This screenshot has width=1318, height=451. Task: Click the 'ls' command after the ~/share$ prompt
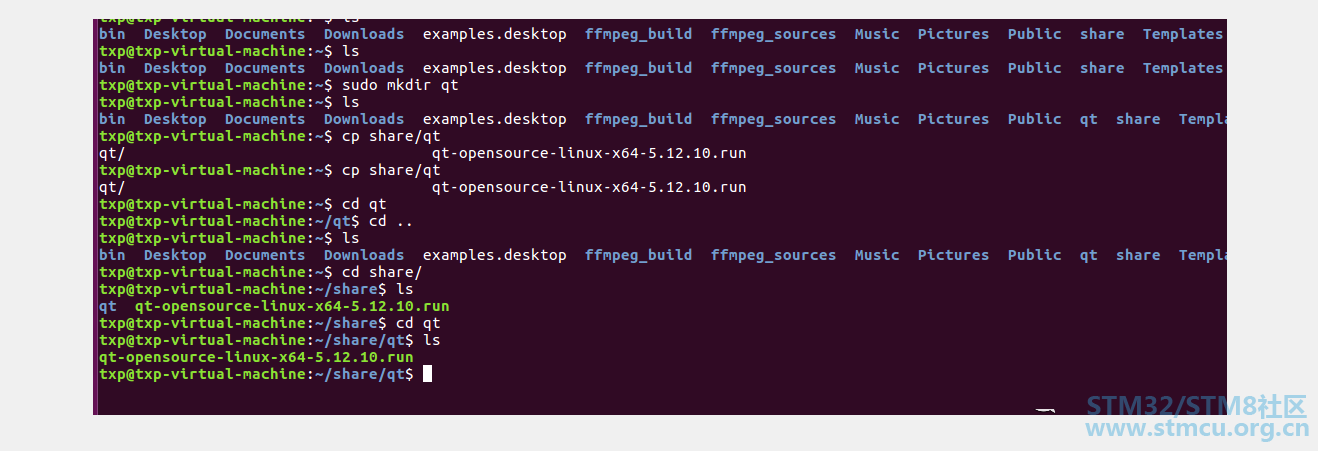tap(405, 289)
